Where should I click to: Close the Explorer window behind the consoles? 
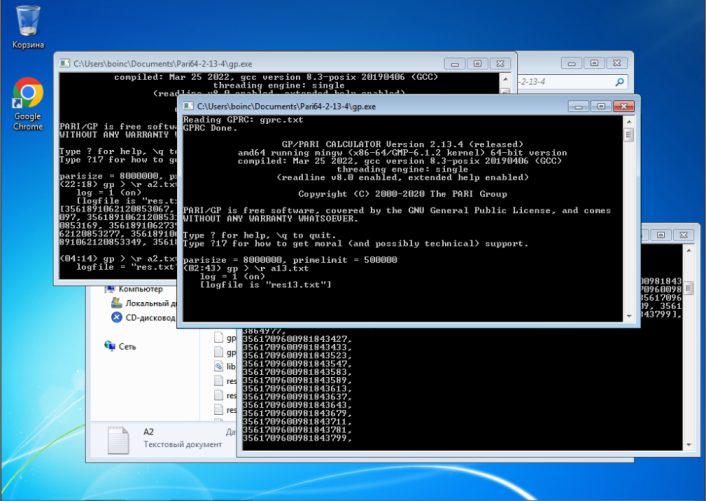[617, 63]
